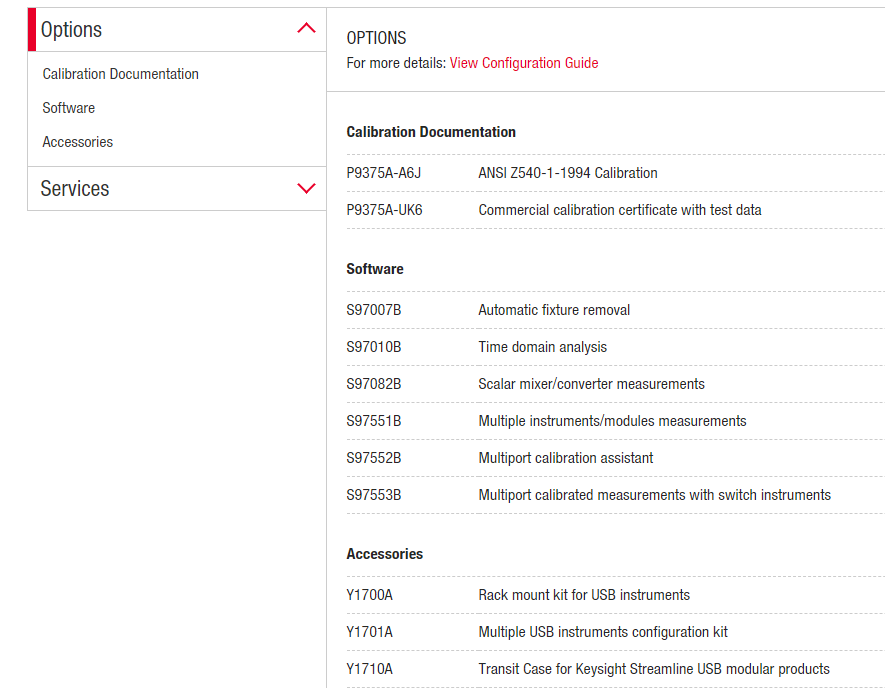
Task: Select the S97007B Automatic fixture removal row
Action: [615, 310]
